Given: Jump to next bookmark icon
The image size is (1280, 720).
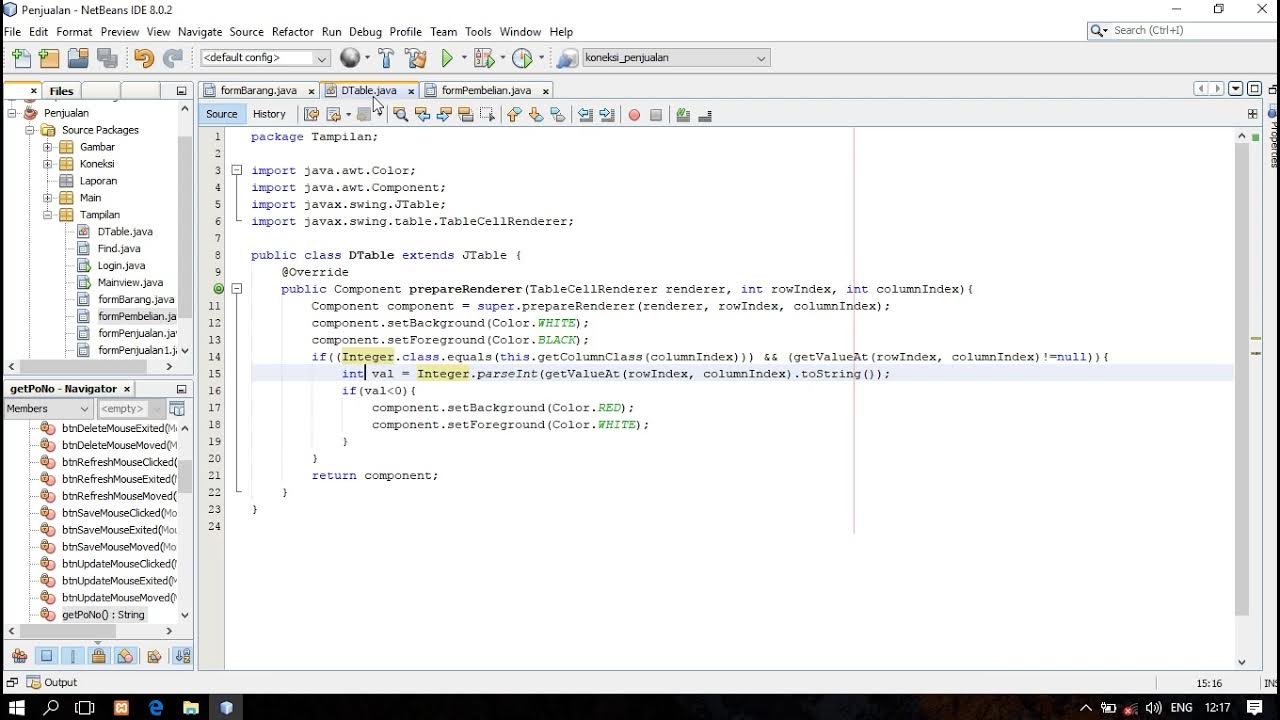Looking at the screenshot, I should point(535,115).
